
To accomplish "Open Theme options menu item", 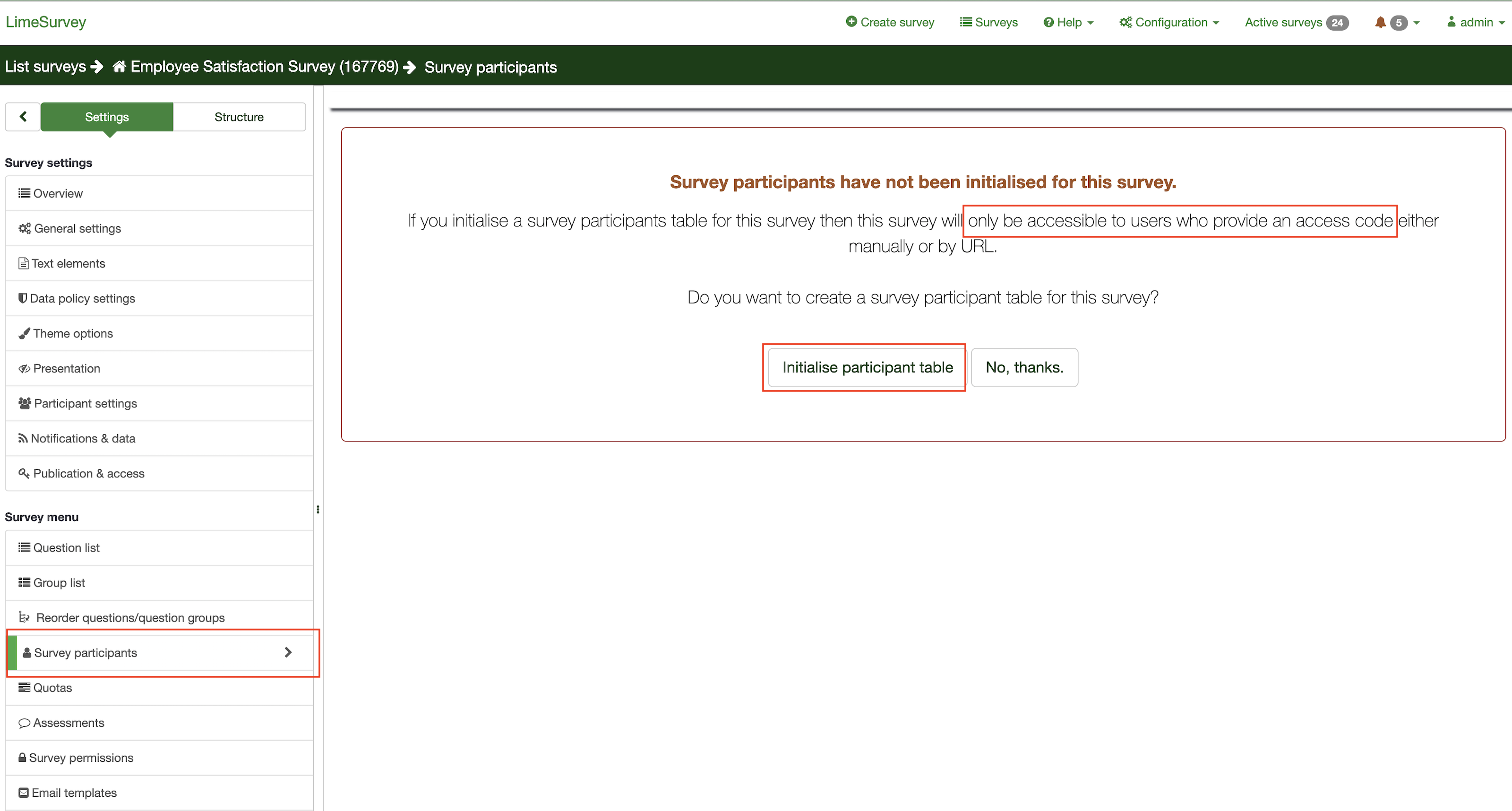I will tap(159, 334).
